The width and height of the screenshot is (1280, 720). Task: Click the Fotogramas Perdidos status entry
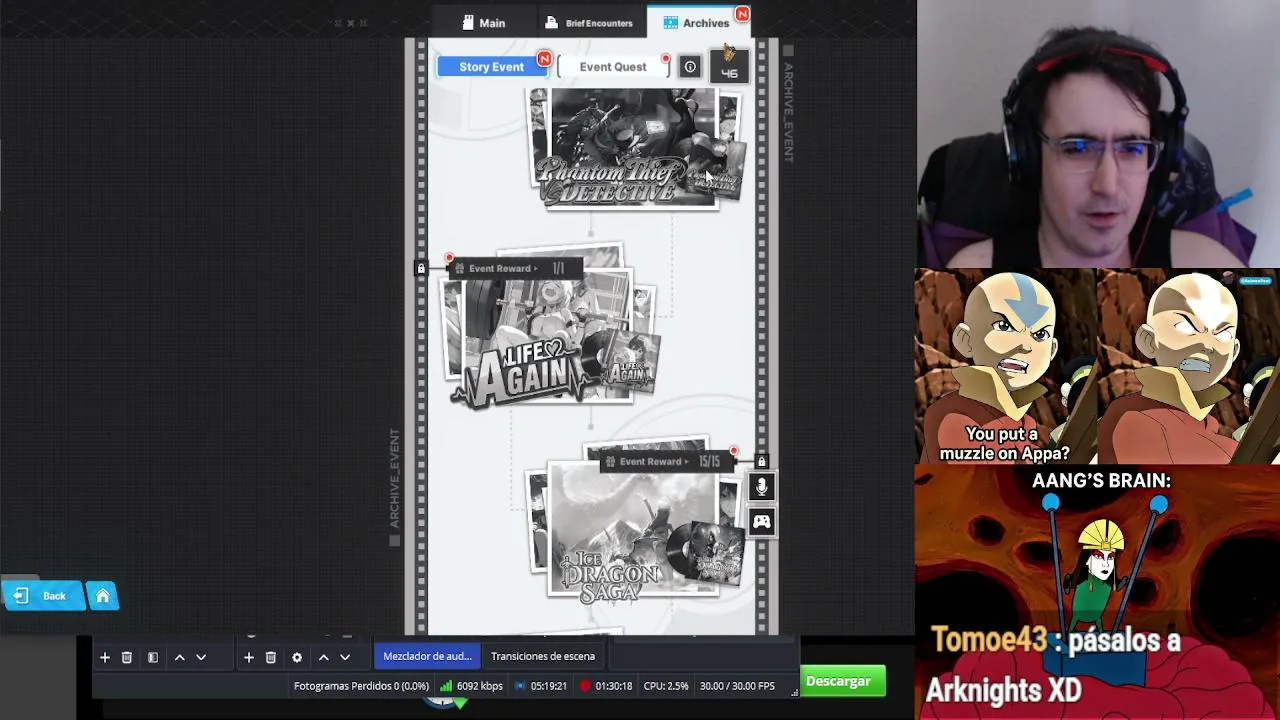(361, 686)
